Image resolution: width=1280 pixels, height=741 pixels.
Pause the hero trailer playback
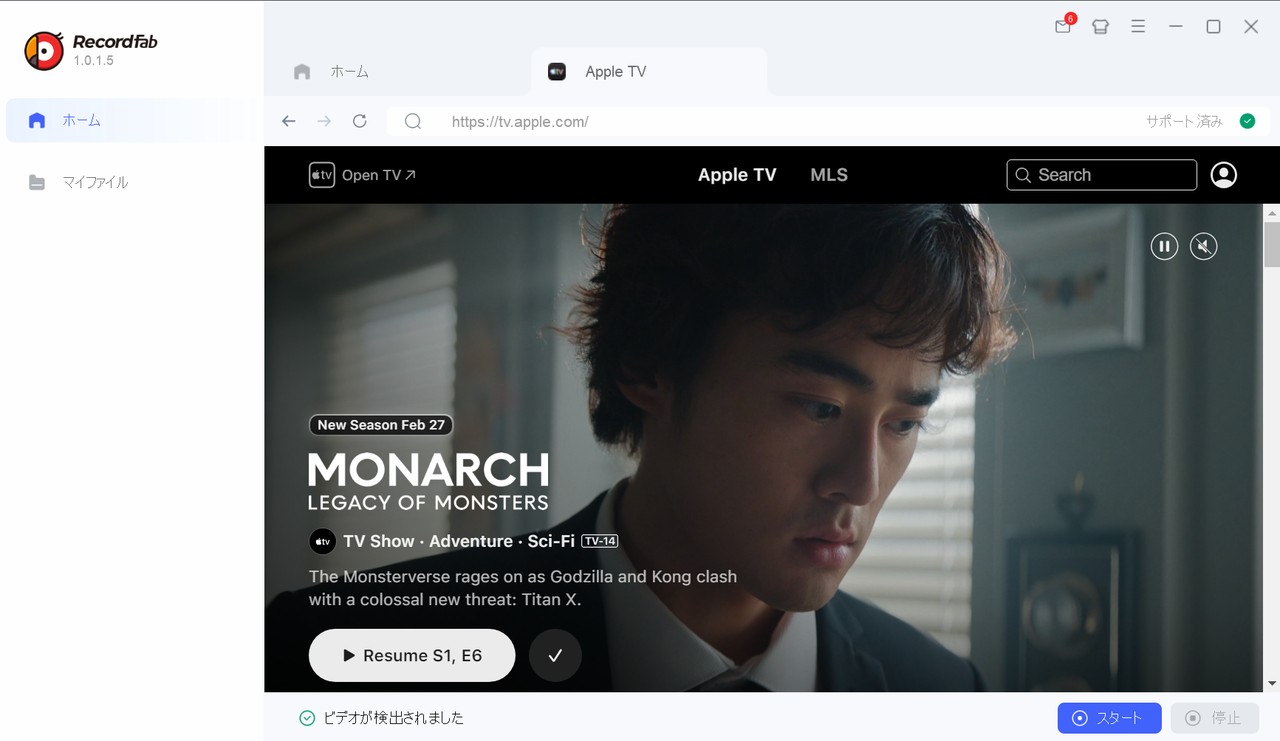click(x=1164, y=246)
